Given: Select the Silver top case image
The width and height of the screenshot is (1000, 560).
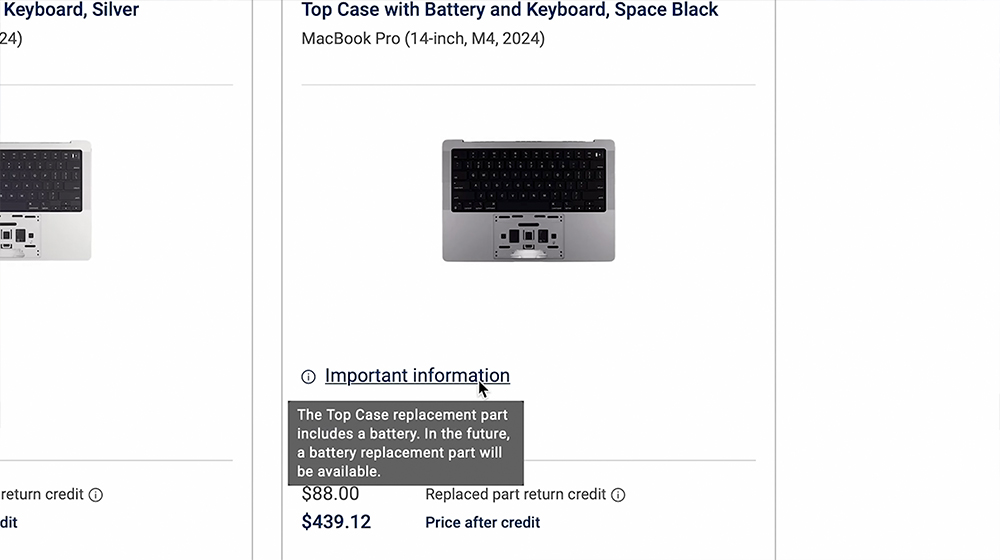Looking at the screenshot, I should click(45, 200).
